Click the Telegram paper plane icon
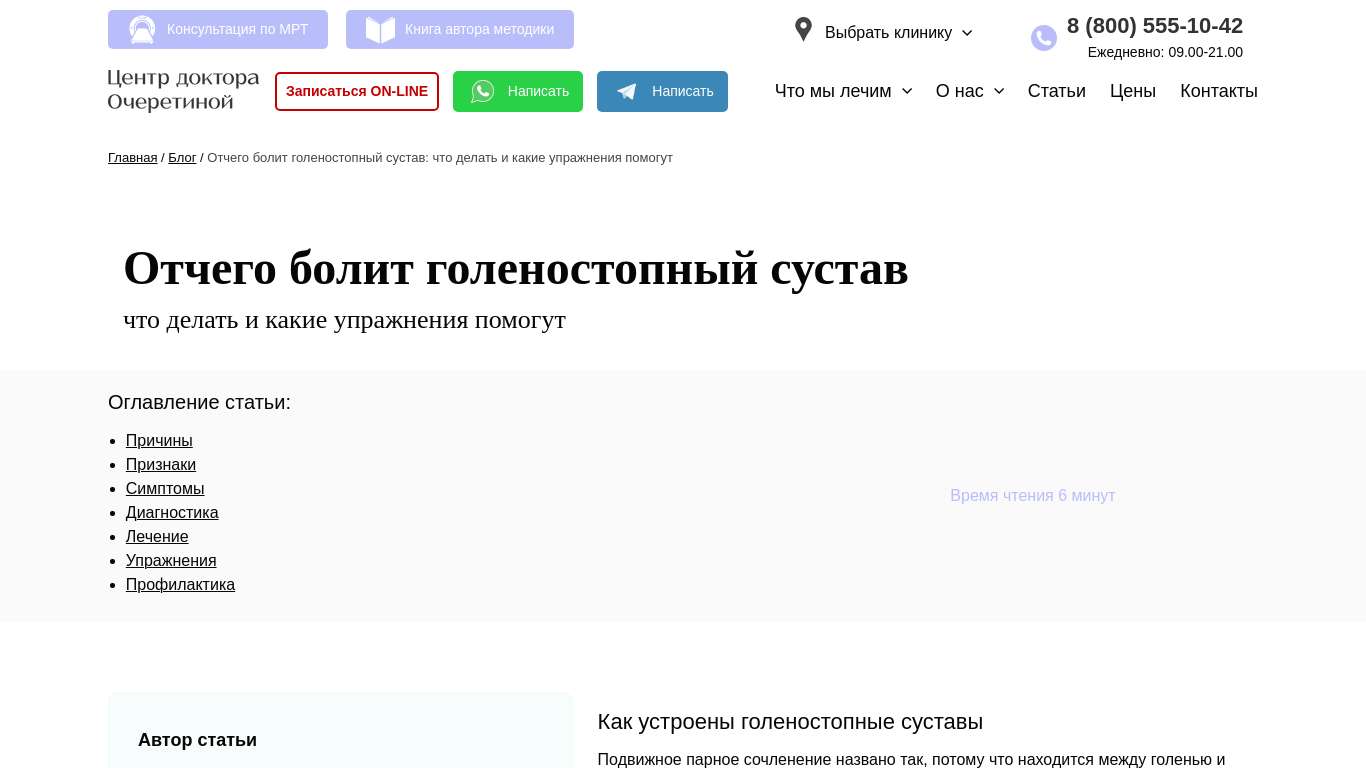 [x=627, y=92]
